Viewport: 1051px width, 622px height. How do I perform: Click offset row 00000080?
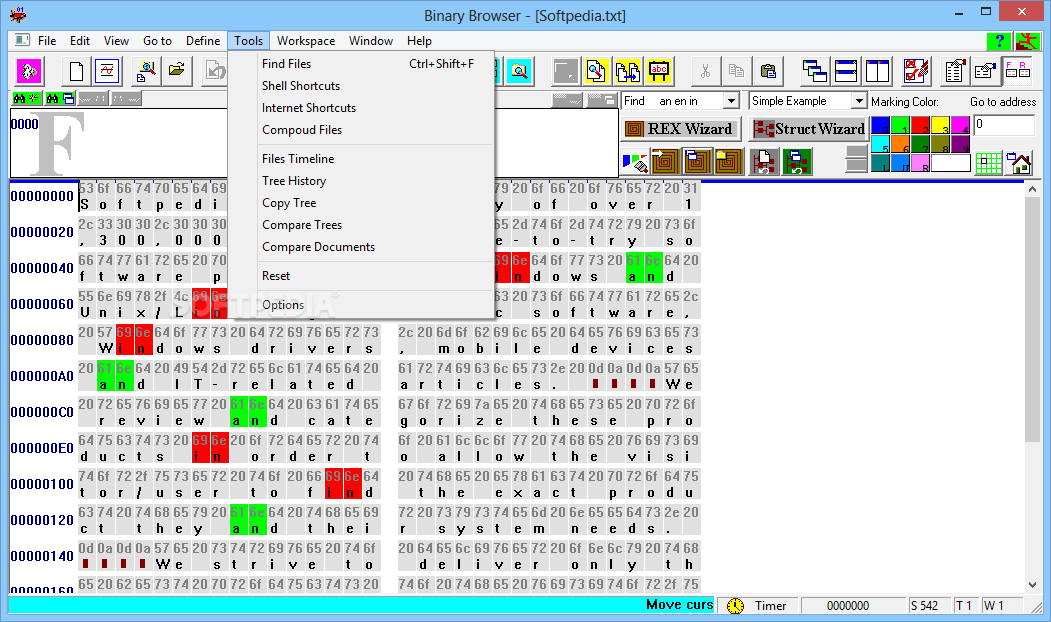(x=42, y=340)
